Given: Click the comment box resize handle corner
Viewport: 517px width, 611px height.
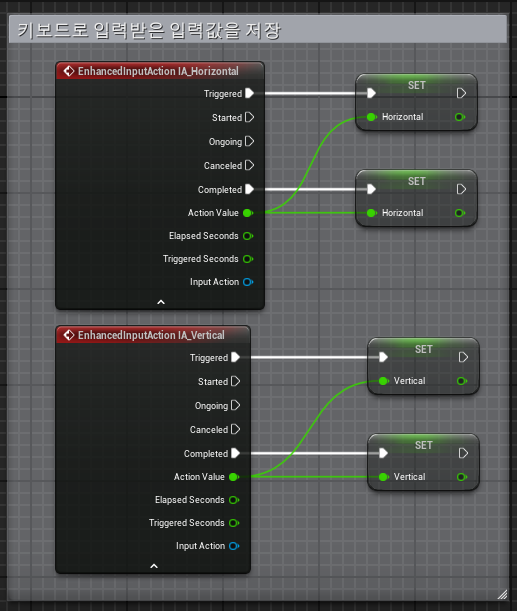Looking at the screenshot, I should 503,594.
